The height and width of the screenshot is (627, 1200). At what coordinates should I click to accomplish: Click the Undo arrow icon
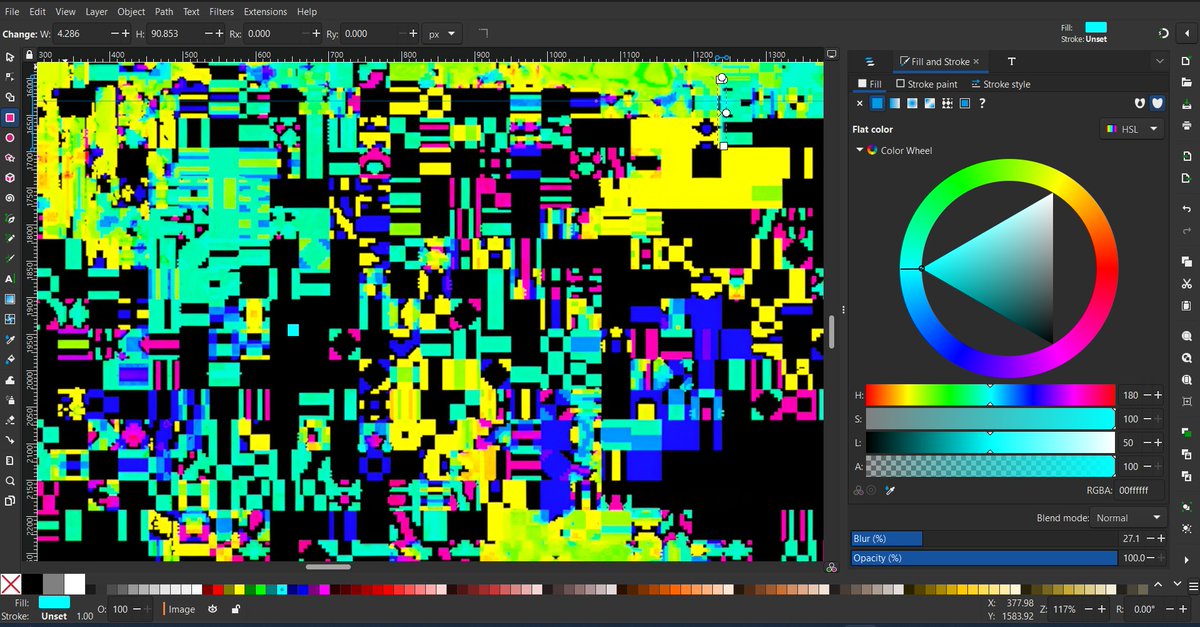click(x=1186, y=209)
